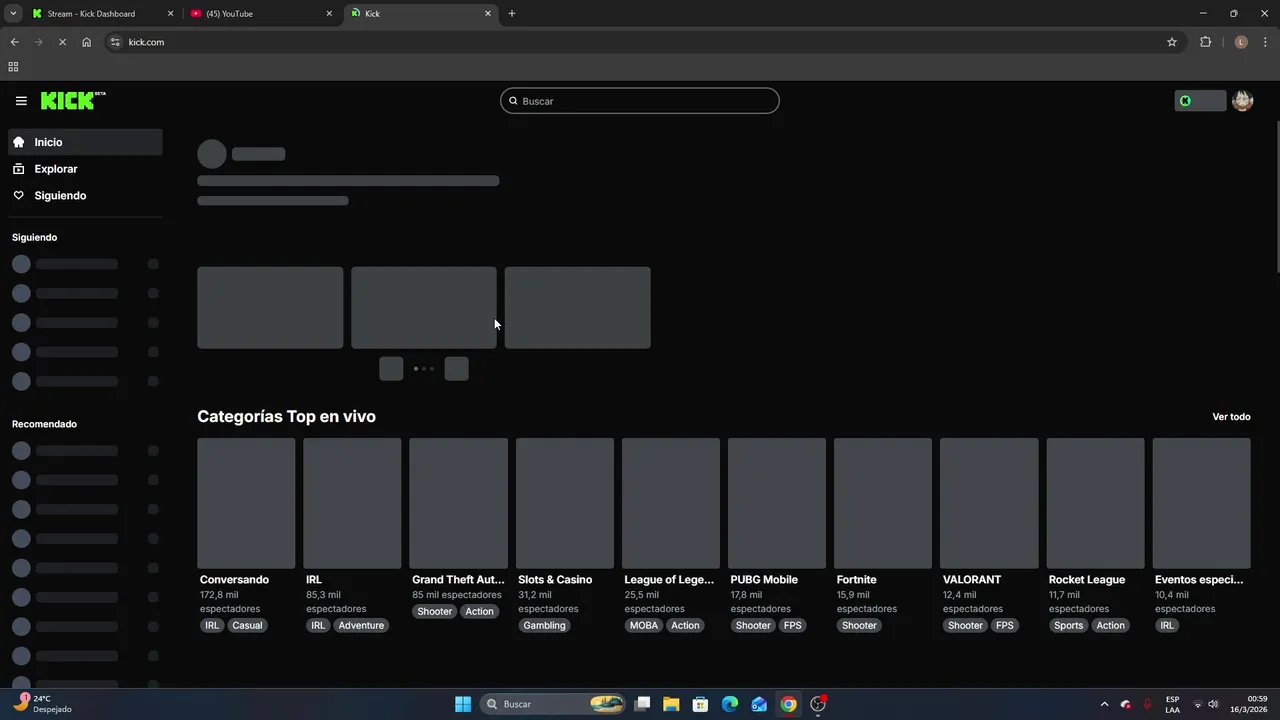Screen dimensions: 1280x720
Task: Open the VALORANT category title
Action: 972,580
